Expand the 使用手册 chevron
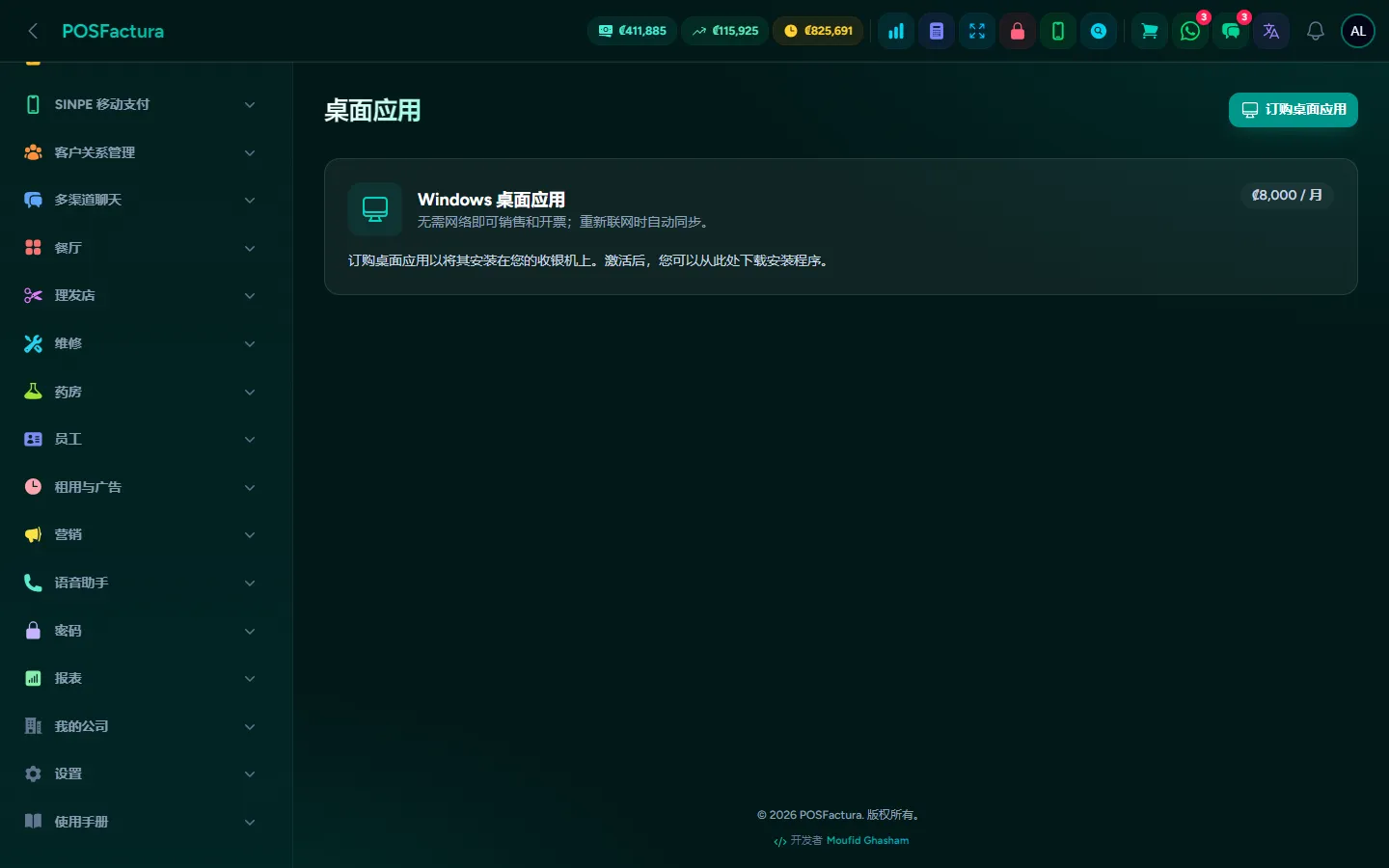 pyautogui.click(x=250, y=822)
